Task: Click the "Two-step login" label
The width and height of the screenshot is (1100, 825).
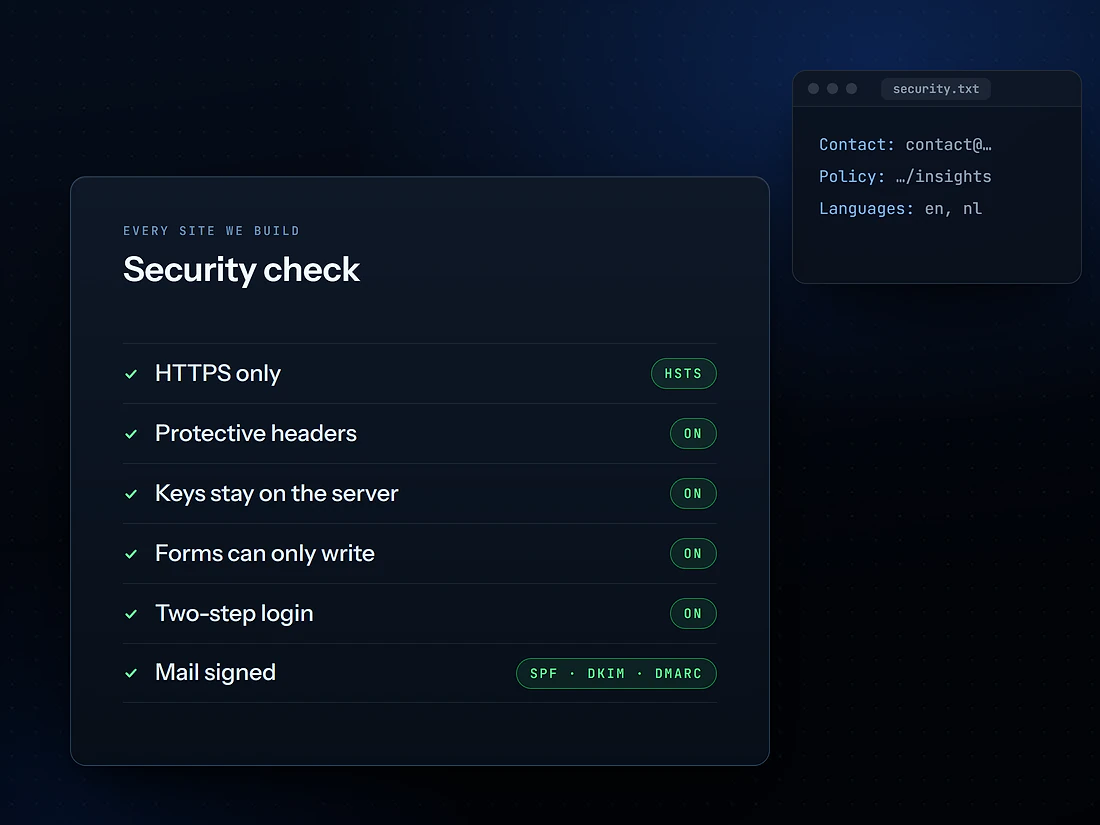Action: pos(234,613)
